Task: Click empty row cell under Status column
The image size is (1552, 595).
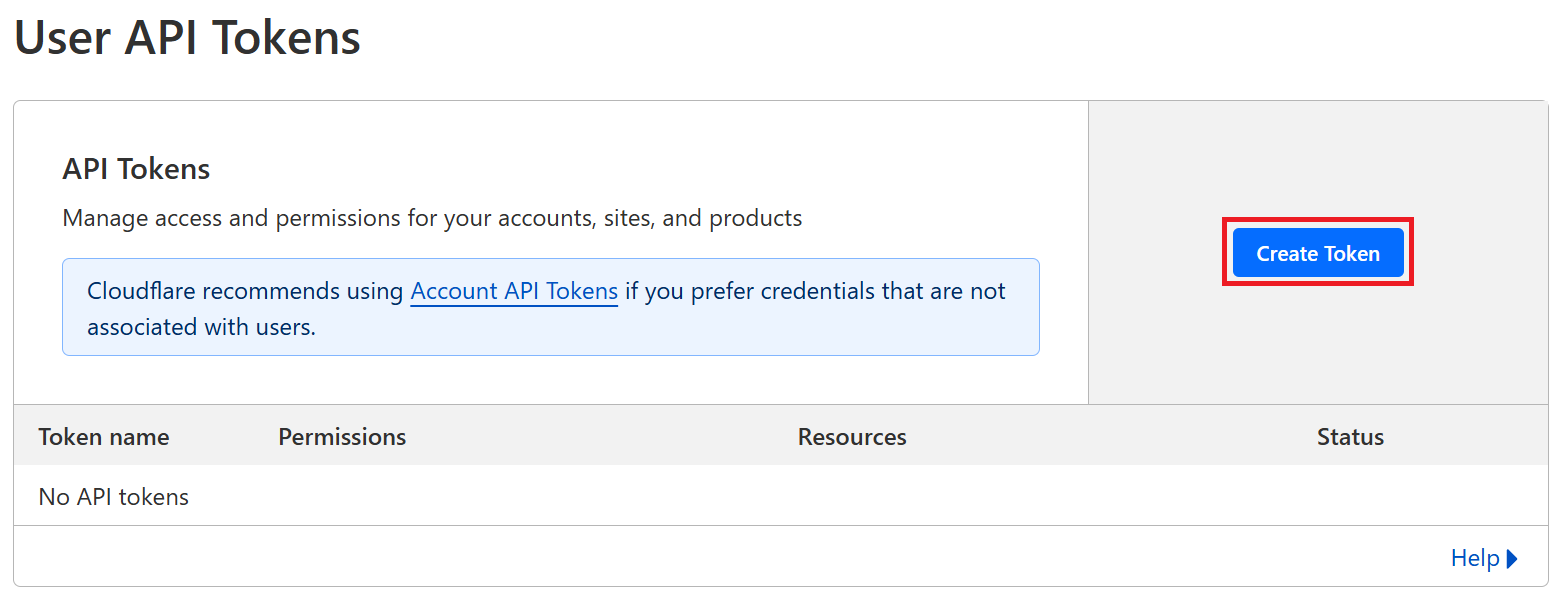Action: coord(1350,497)
